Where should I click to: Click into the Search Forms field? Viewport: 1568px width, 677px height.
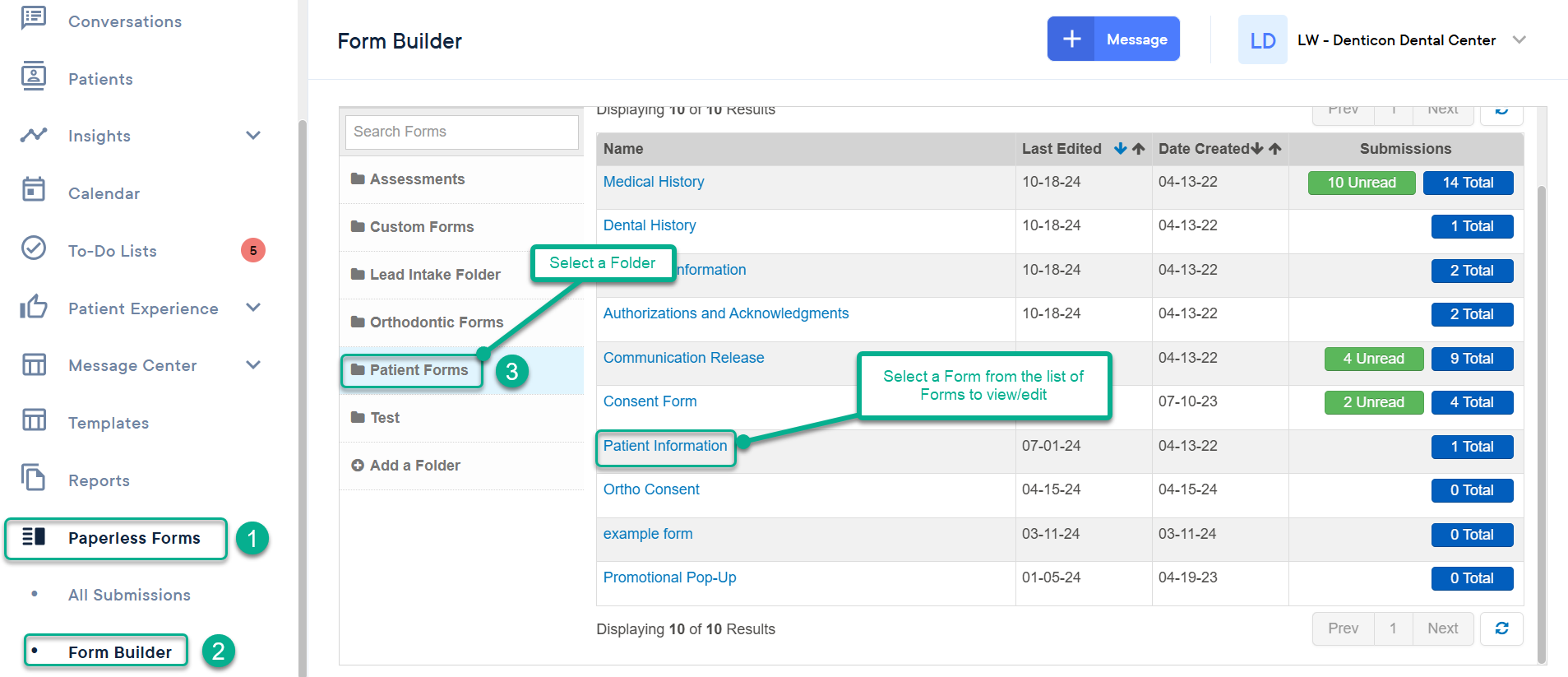click(461, 132)
